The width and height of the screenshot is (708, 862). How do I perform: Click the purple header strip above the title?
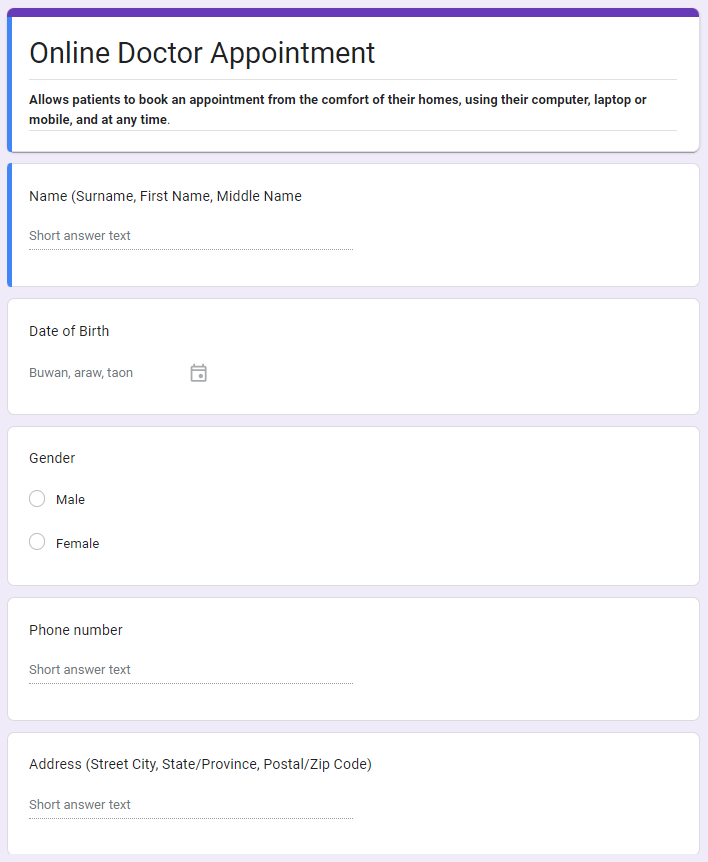tap(353, 13)
